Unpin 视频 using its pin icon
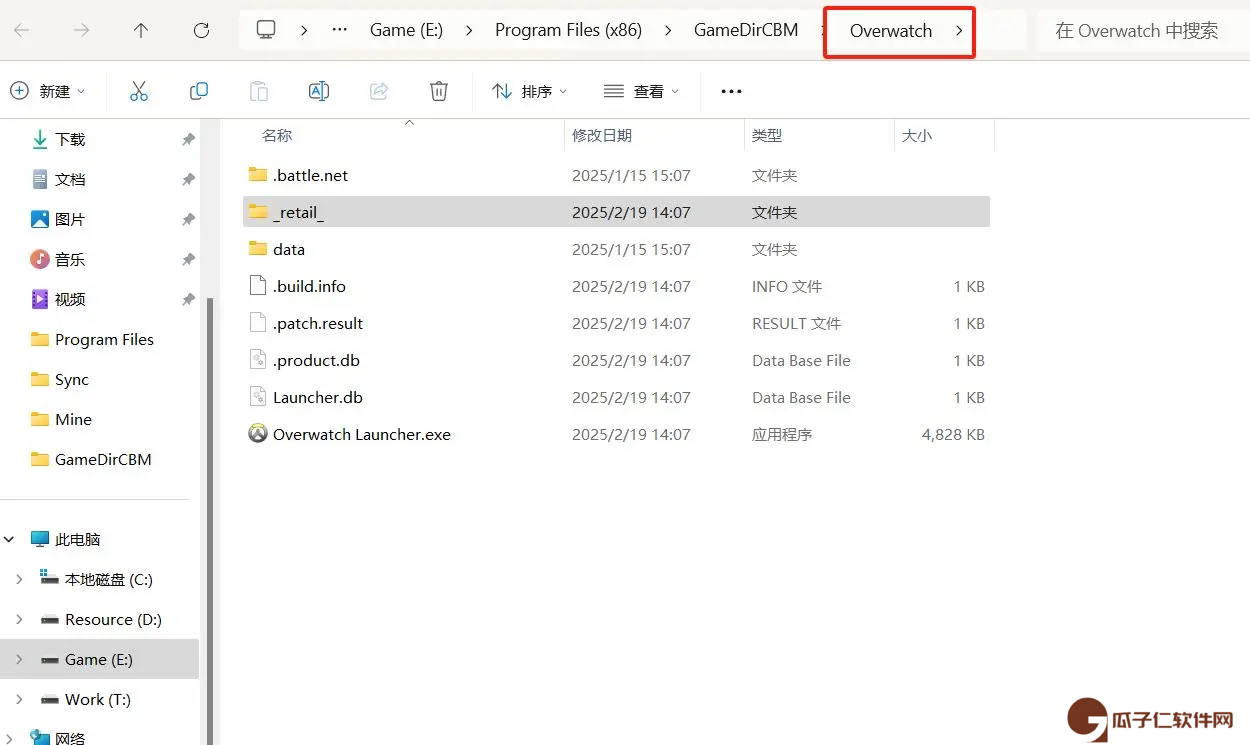Screen dimensions: 1250x745 click(188, 300)
